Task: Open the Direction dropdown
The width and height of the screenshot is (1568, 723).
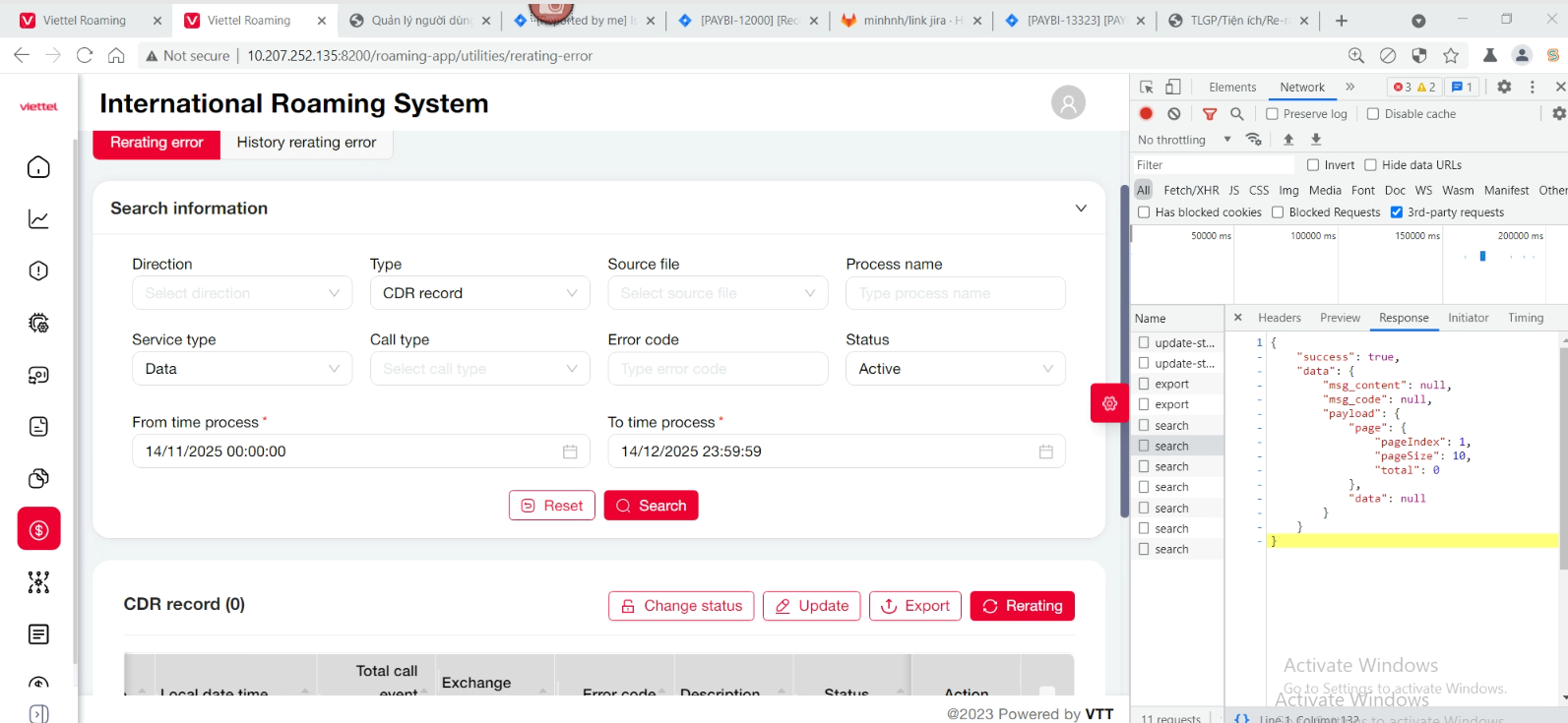Action: [x=242, y=293]
